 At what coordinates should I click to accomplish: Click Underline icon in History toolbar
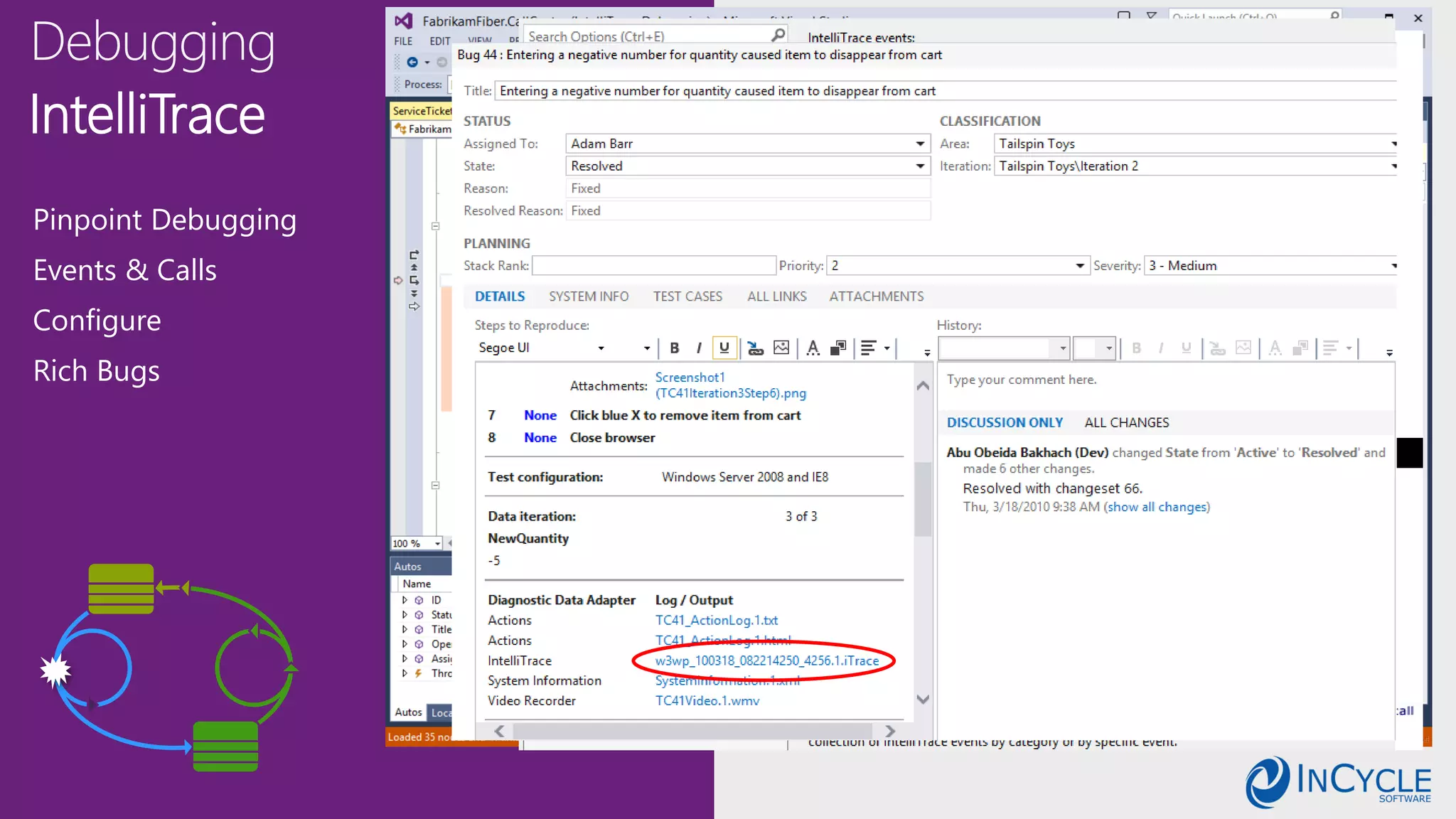[x=1186, y=348]
